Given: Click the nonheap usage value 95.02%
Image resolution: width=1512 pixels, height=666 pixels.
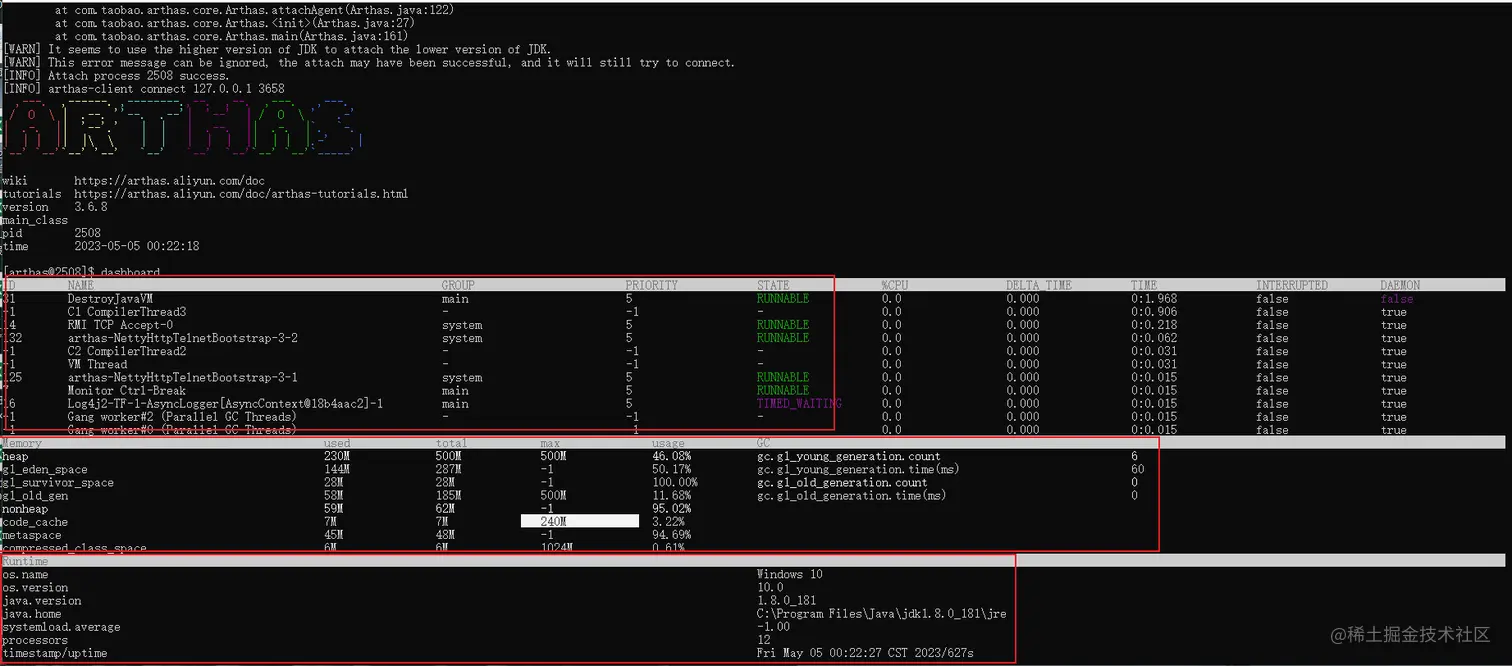Looking at the screenshot, I should [x=671, y=508].
